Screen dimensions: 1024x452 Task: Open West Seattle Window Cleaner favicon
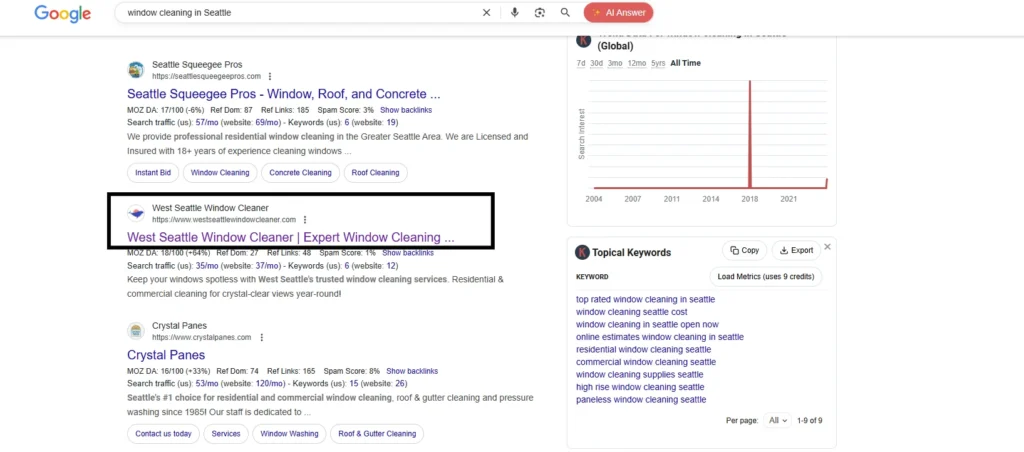pos(136,213)
